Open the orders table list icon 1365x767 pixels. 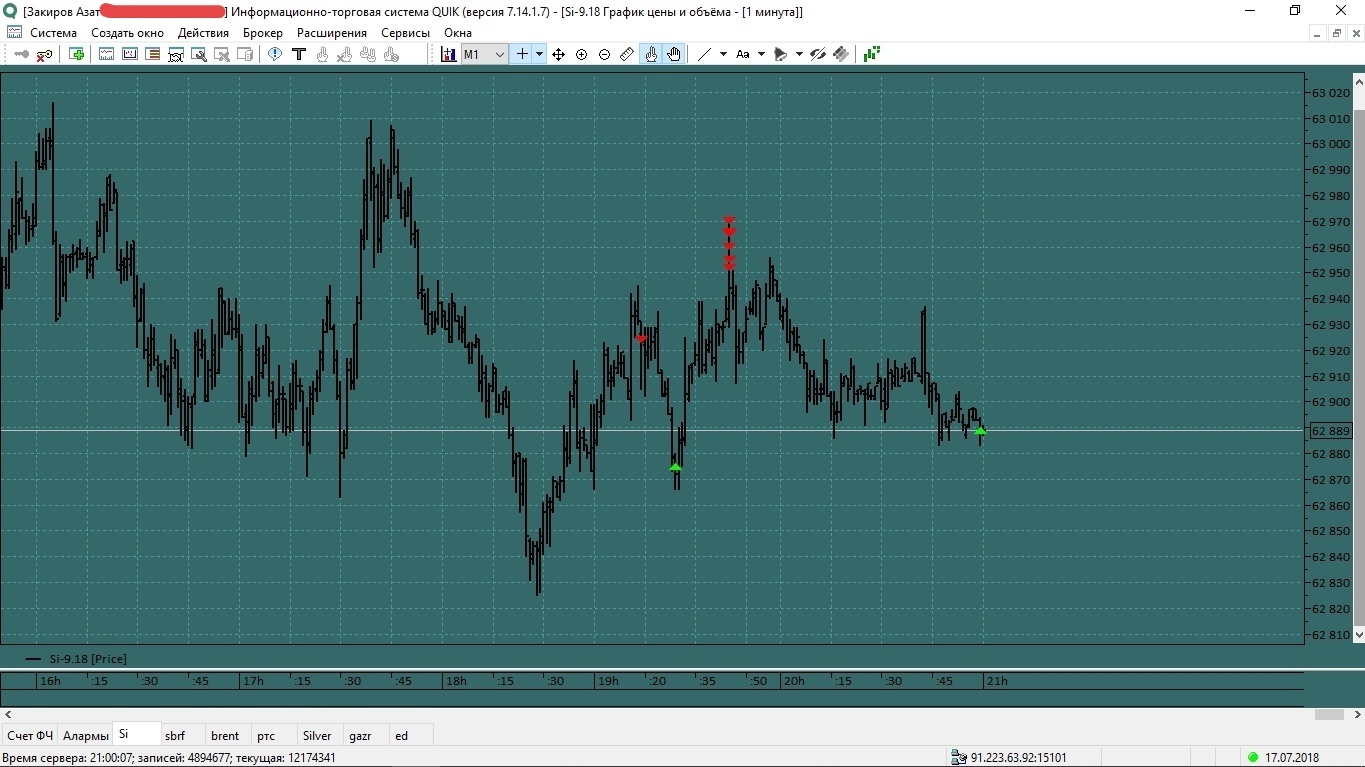click(153, 54)
